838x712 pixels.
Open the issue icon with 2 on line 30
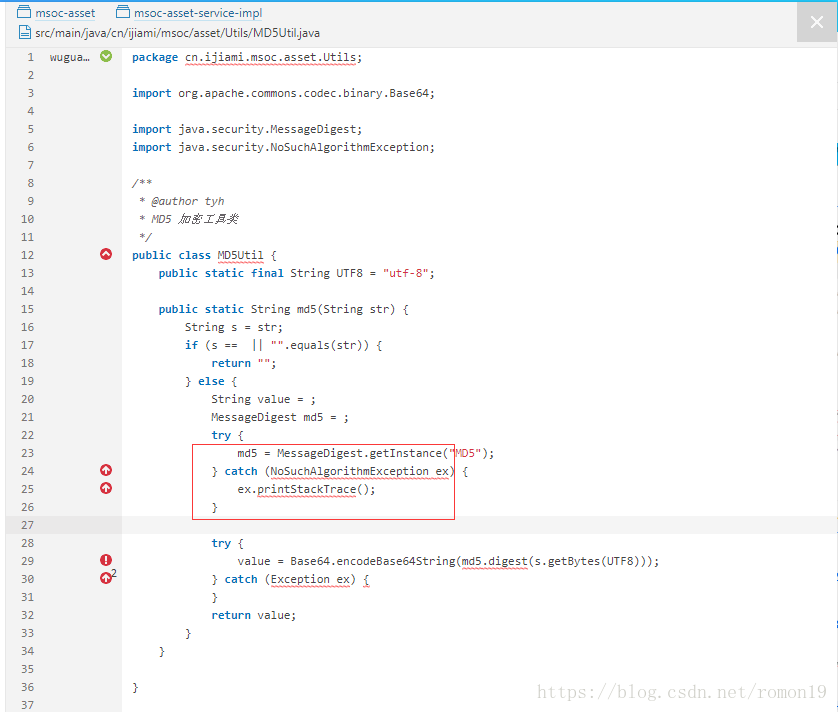pyautogui.click(x=107, y=577)
